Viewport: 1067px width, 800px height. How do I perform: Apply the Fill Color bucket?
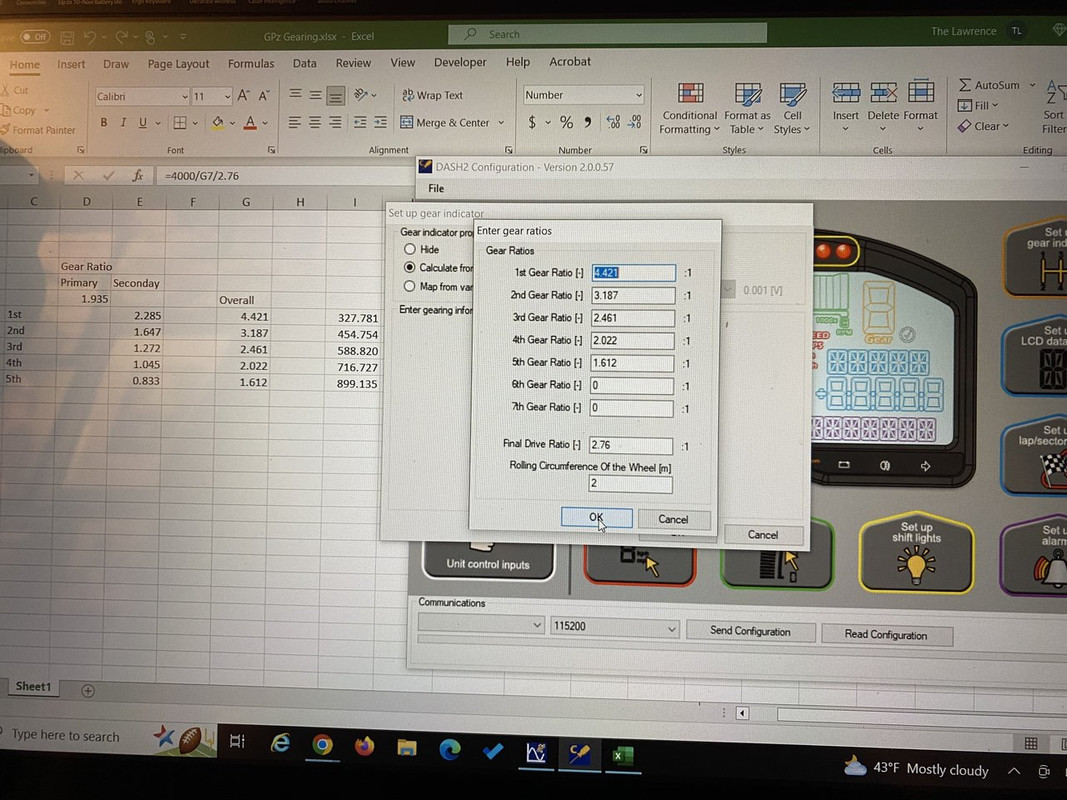218,122
